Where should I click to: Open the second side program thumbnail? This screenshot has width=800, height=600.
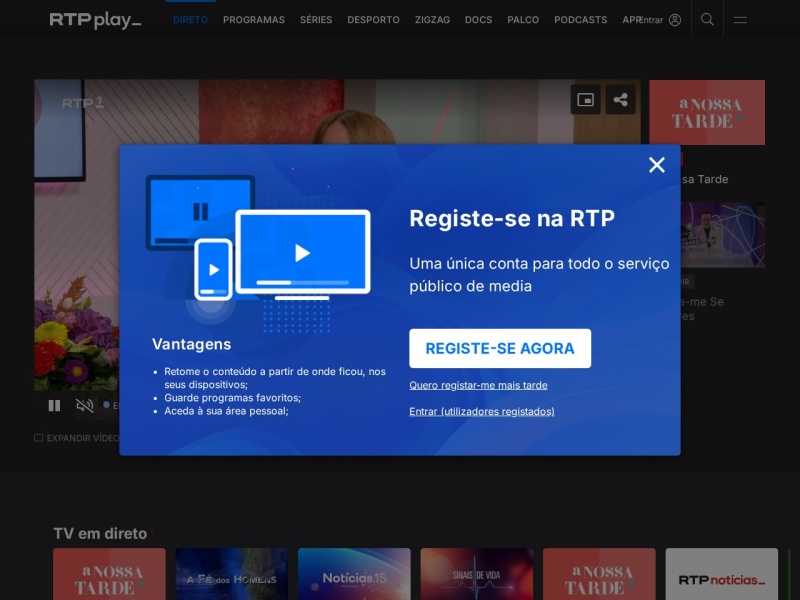pos(722,235)
